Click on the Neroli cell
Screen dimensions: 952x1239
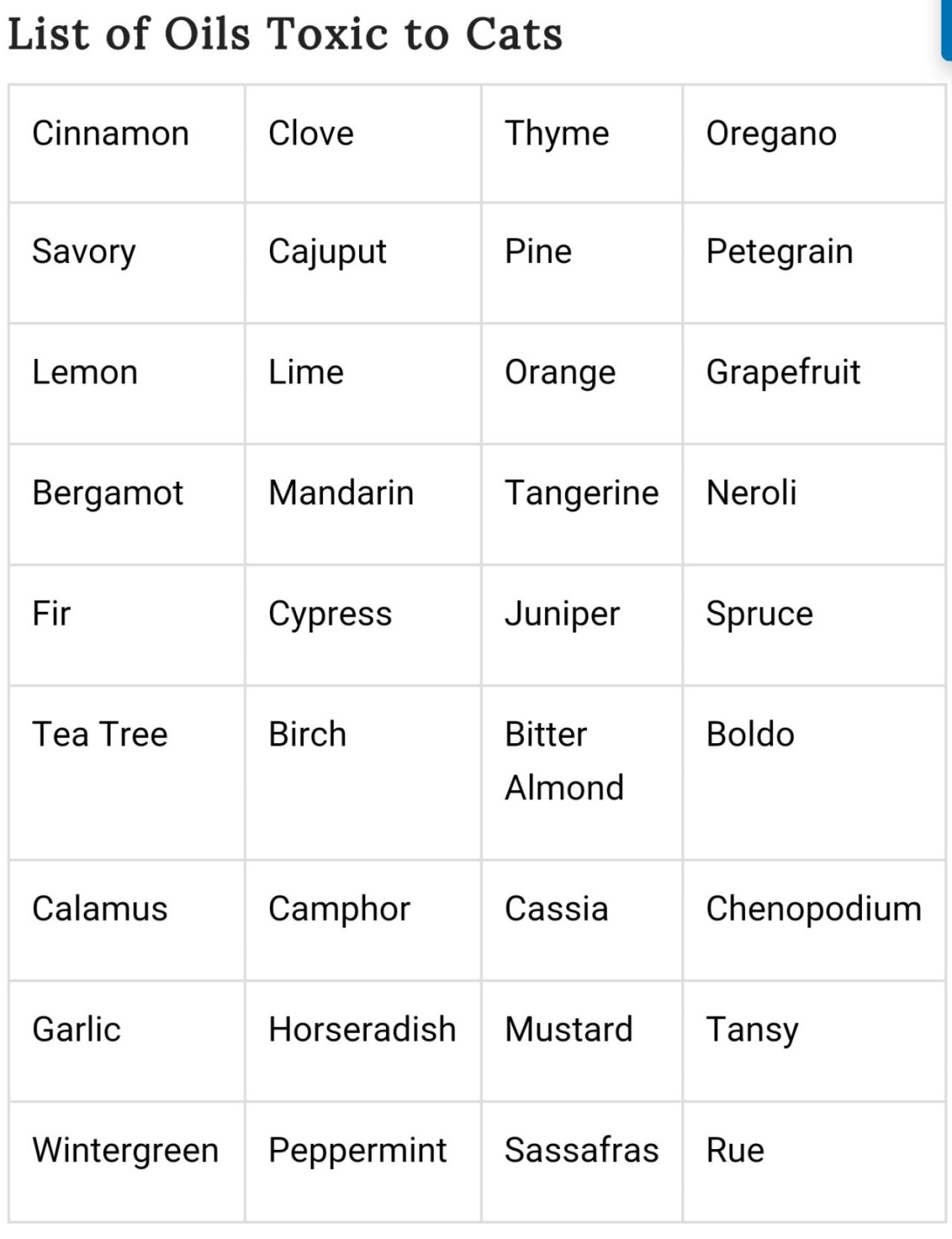click(x=751, y=493)
